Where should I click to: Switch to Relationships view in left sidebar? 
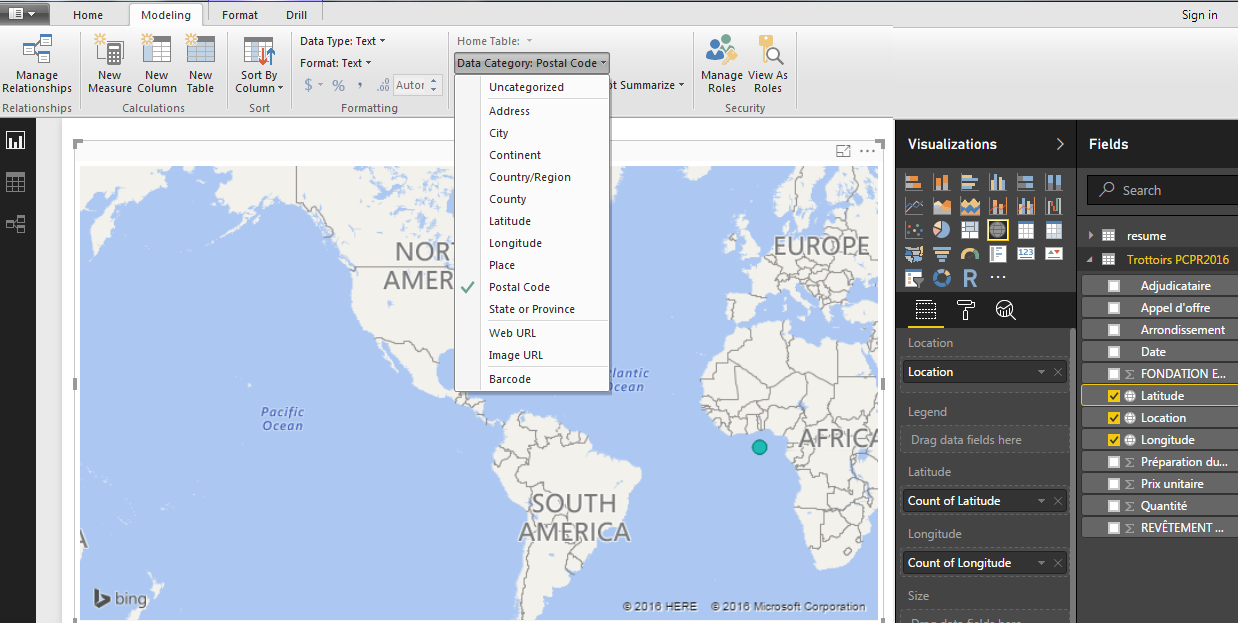coord(16,224)
